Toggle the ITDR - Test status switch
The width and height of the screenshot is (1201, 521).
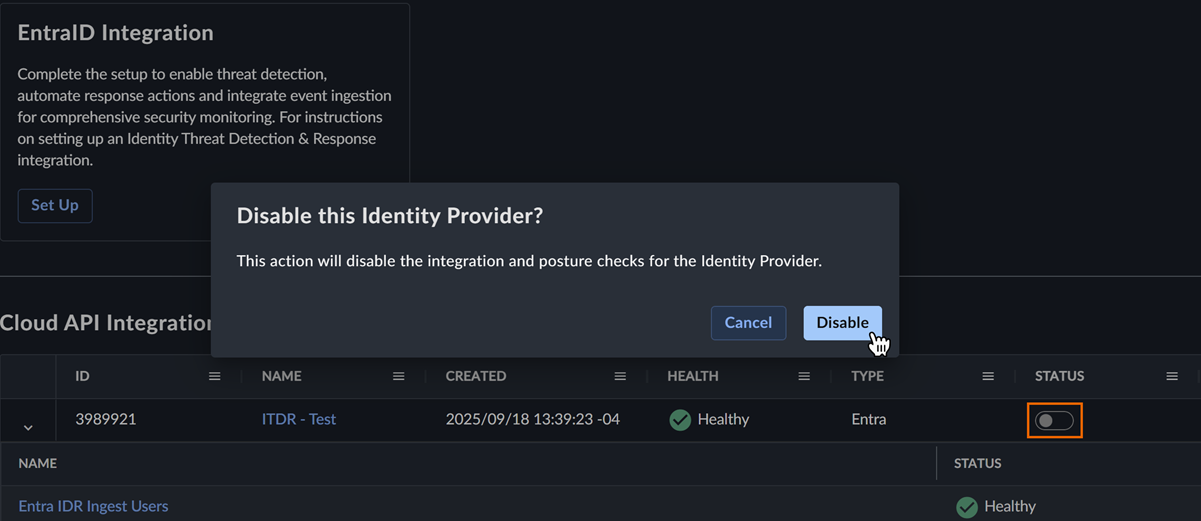click(1054, 421)
